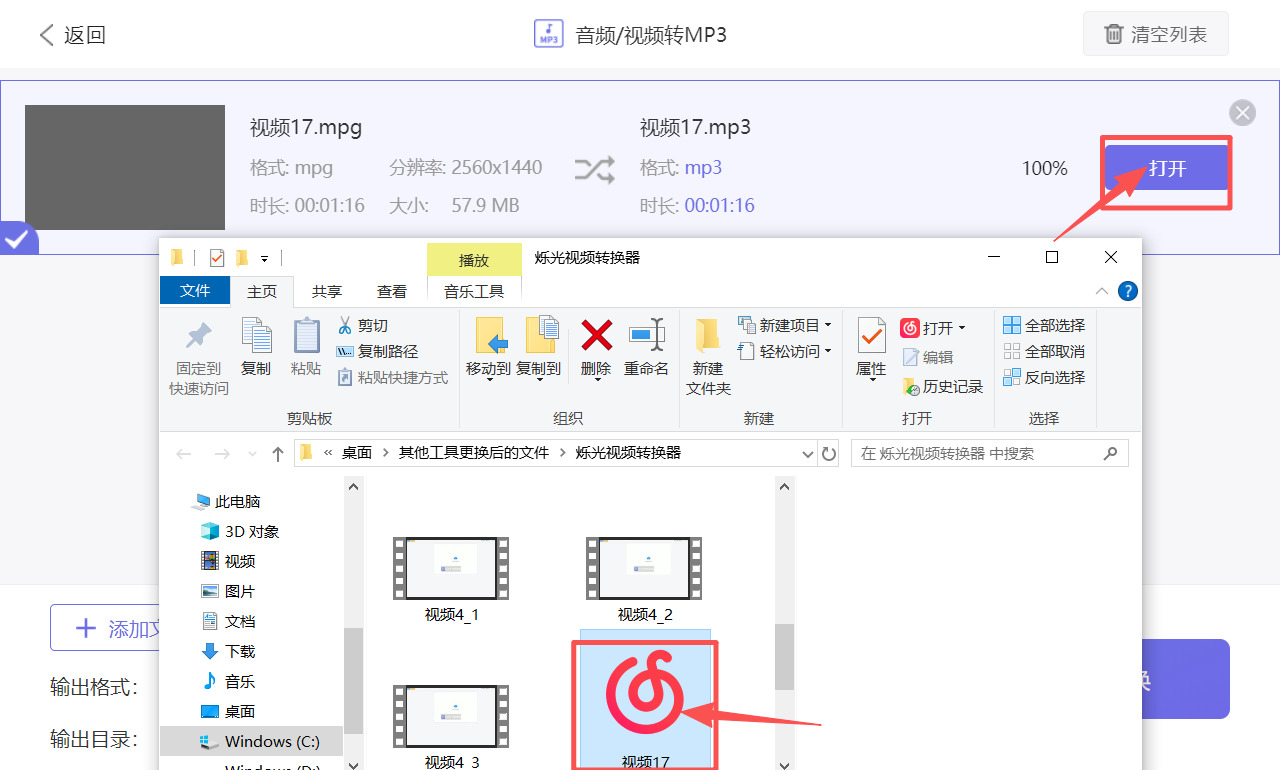This screenshot has width=1280, height=770.
Task: Toggle the checkbox icon in the quick access toolbar
Action: [x=215, y=257]
